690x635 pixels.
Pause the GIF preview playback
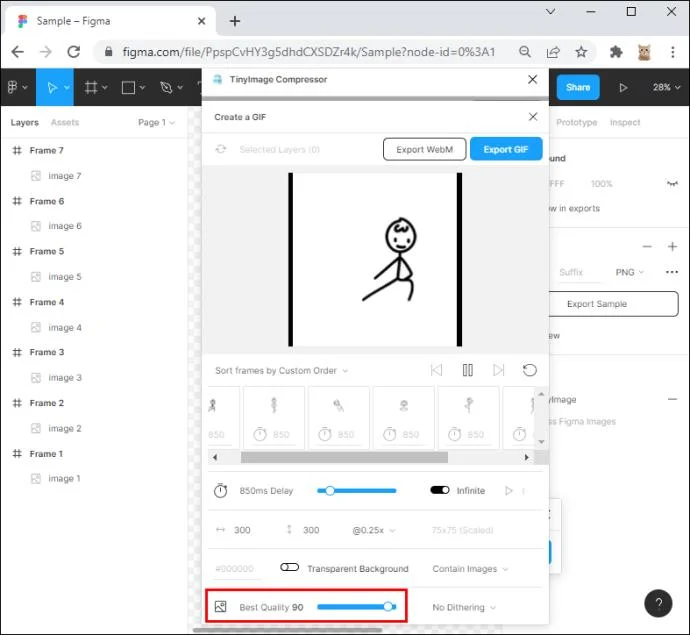pos(468,370)
